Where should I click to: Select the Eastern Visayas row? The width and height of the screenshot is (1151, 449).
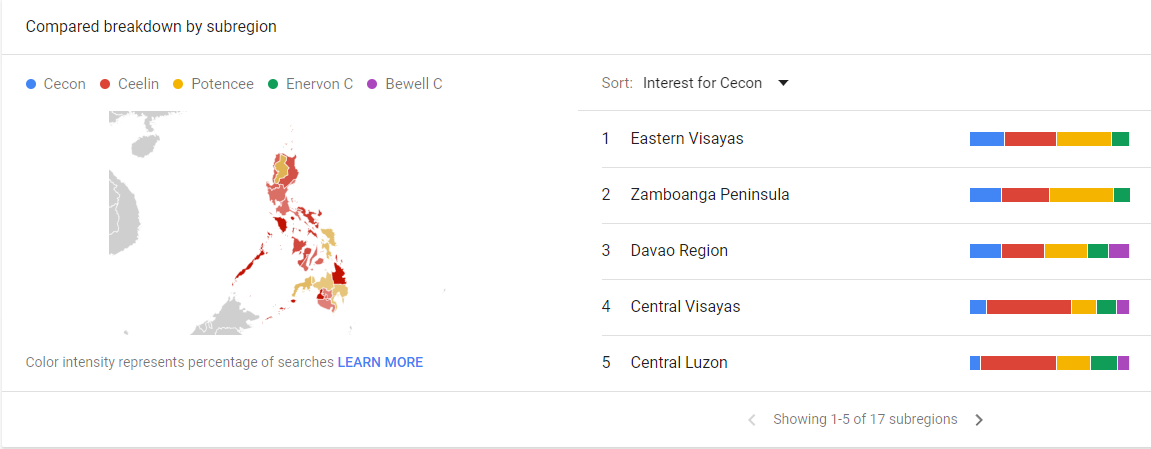click(687, 139)
